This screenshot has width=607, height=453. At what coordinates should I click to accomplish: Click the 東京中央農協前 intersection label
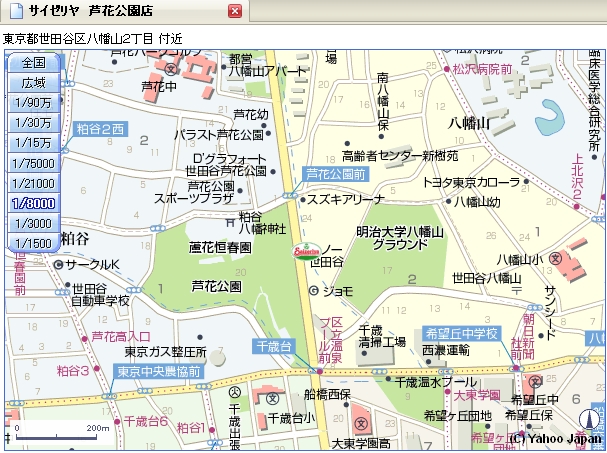pyautogui.click(x=159, y=371)
